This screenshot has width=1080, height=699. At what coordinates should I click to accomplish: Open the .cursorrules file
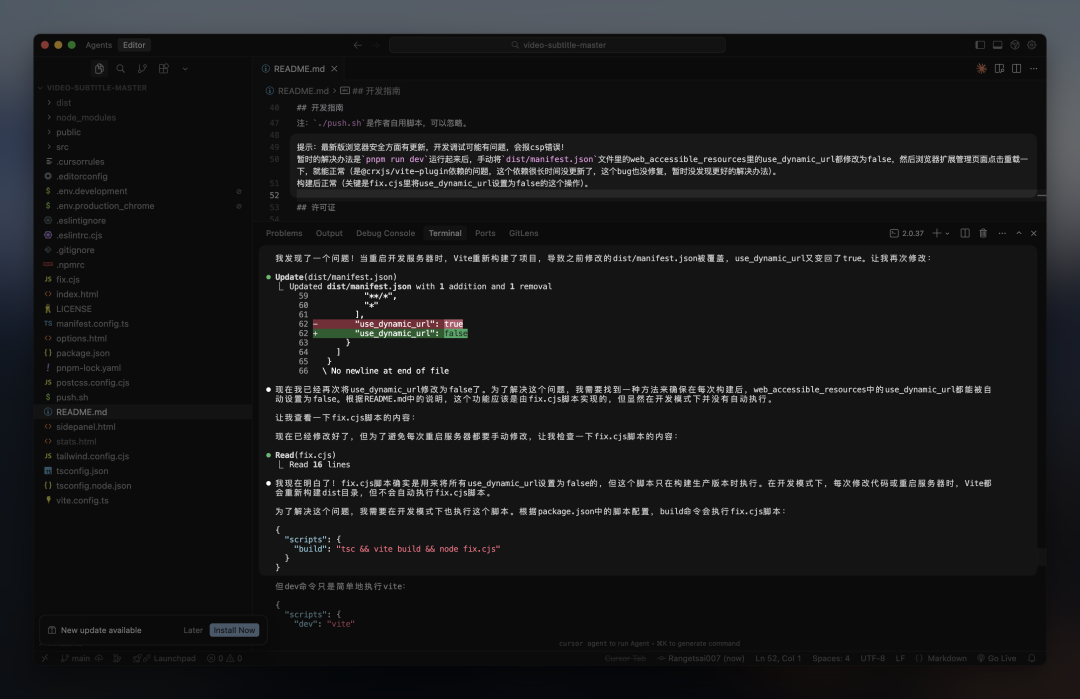coord(80,162)
